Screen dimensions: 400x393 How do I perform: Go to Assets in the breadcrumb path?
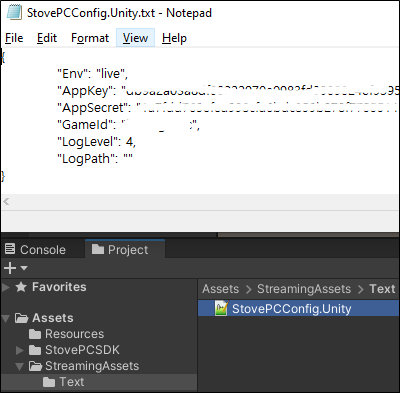click(221, 289)
